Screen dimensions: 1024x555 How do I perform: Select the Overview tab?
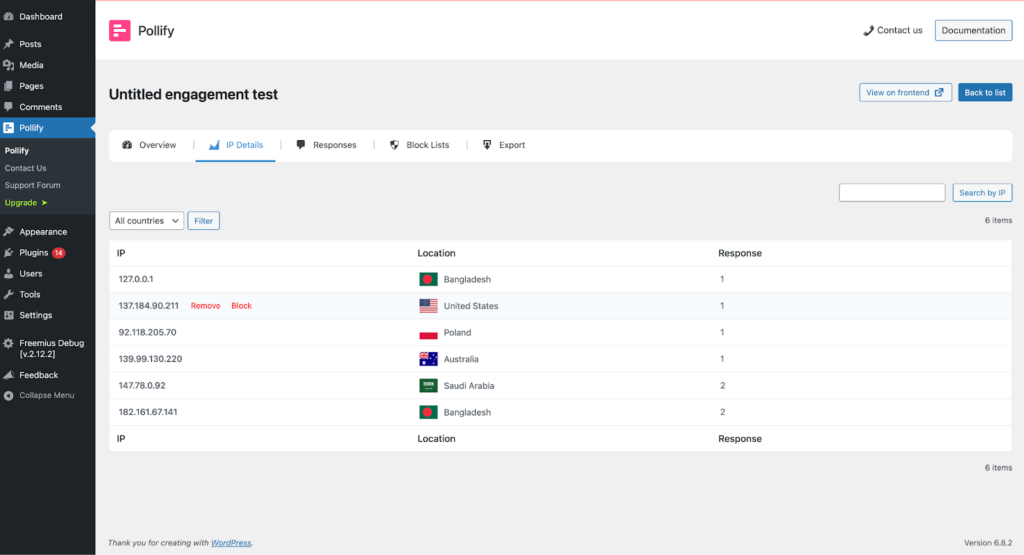pyautogui.click(x=149, y=145)
